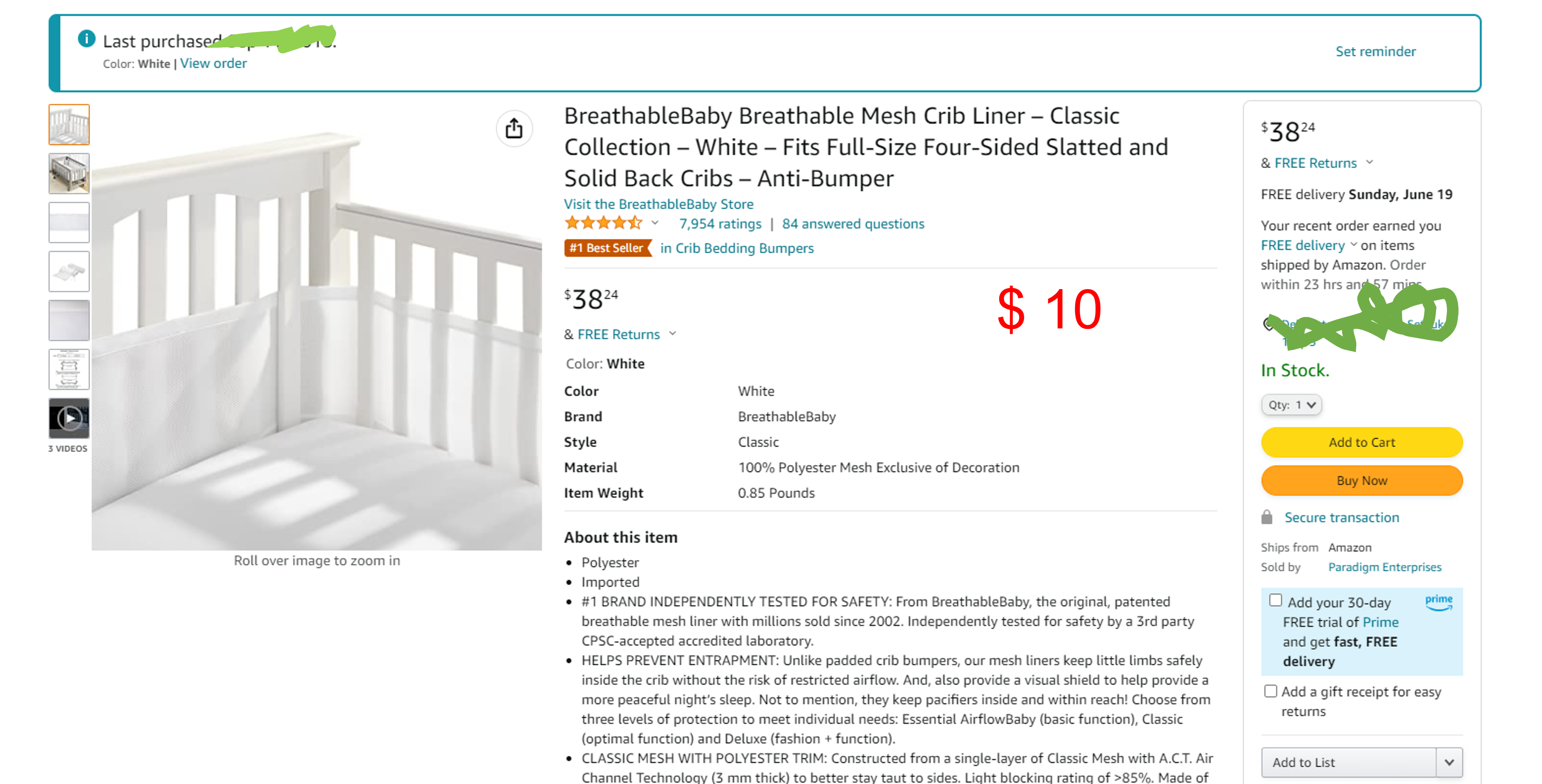Click the #1 Best Seller badge
The width and height of the screenshot is (1542, 784).
pos(607,248)
